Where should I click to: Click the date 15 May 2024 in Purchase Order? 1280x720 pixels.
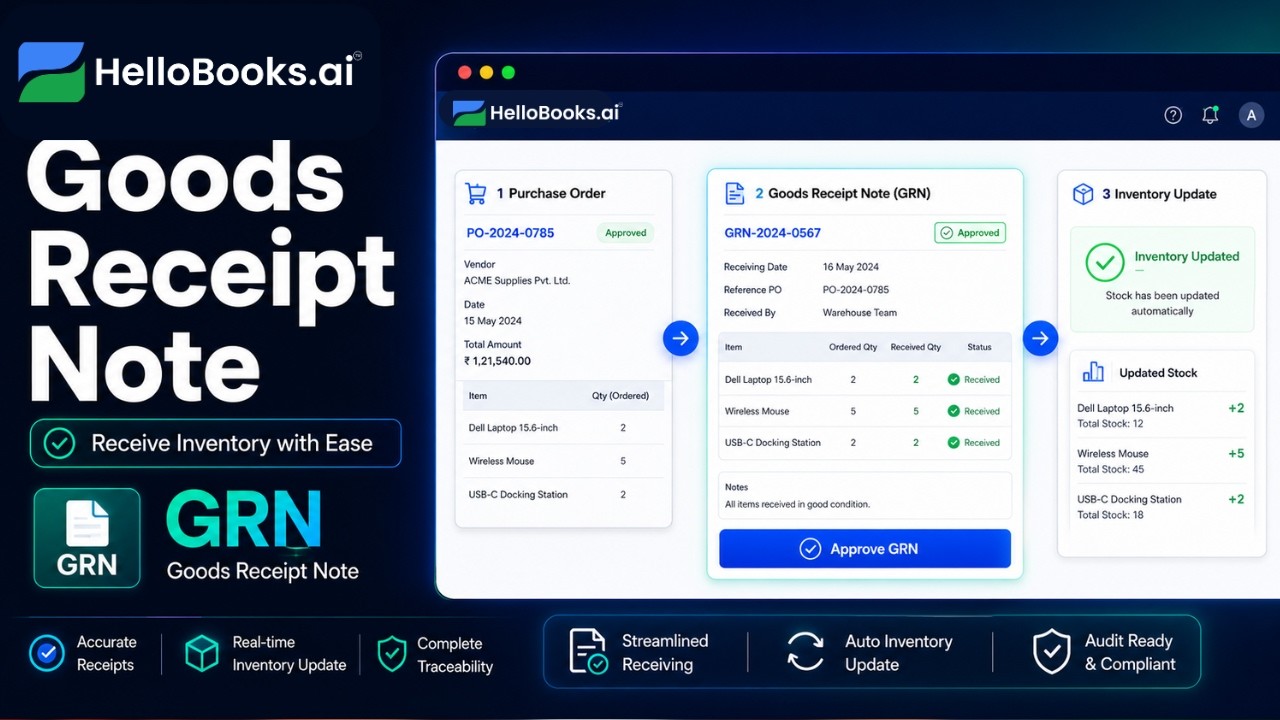[x=493, y=321]
